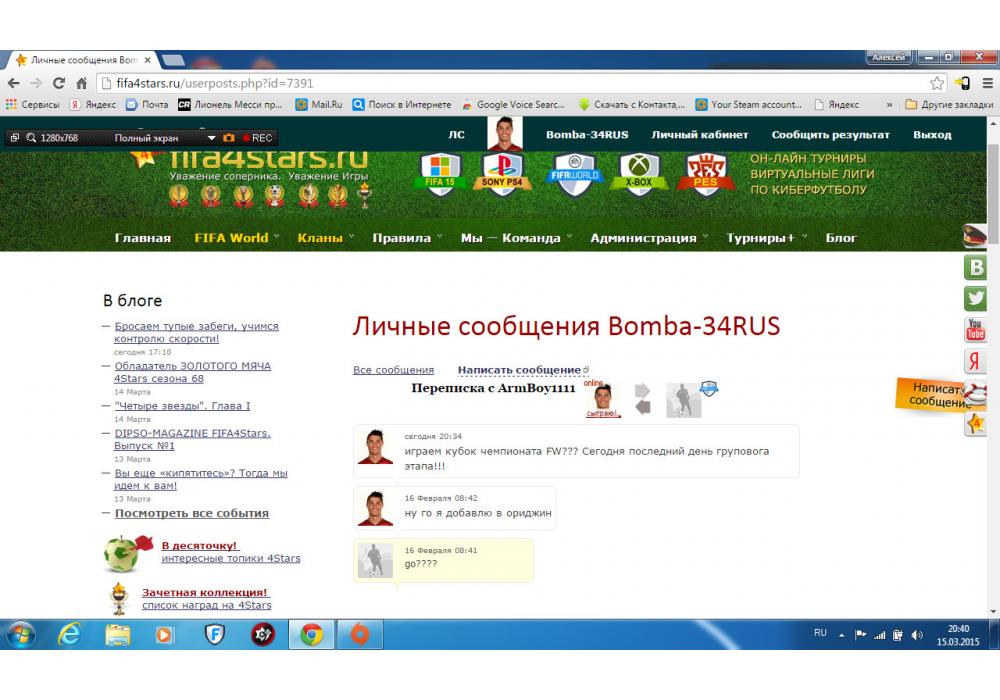Go to 'Главная' in site navigation

pyautogui.click(x=142, y=238)
